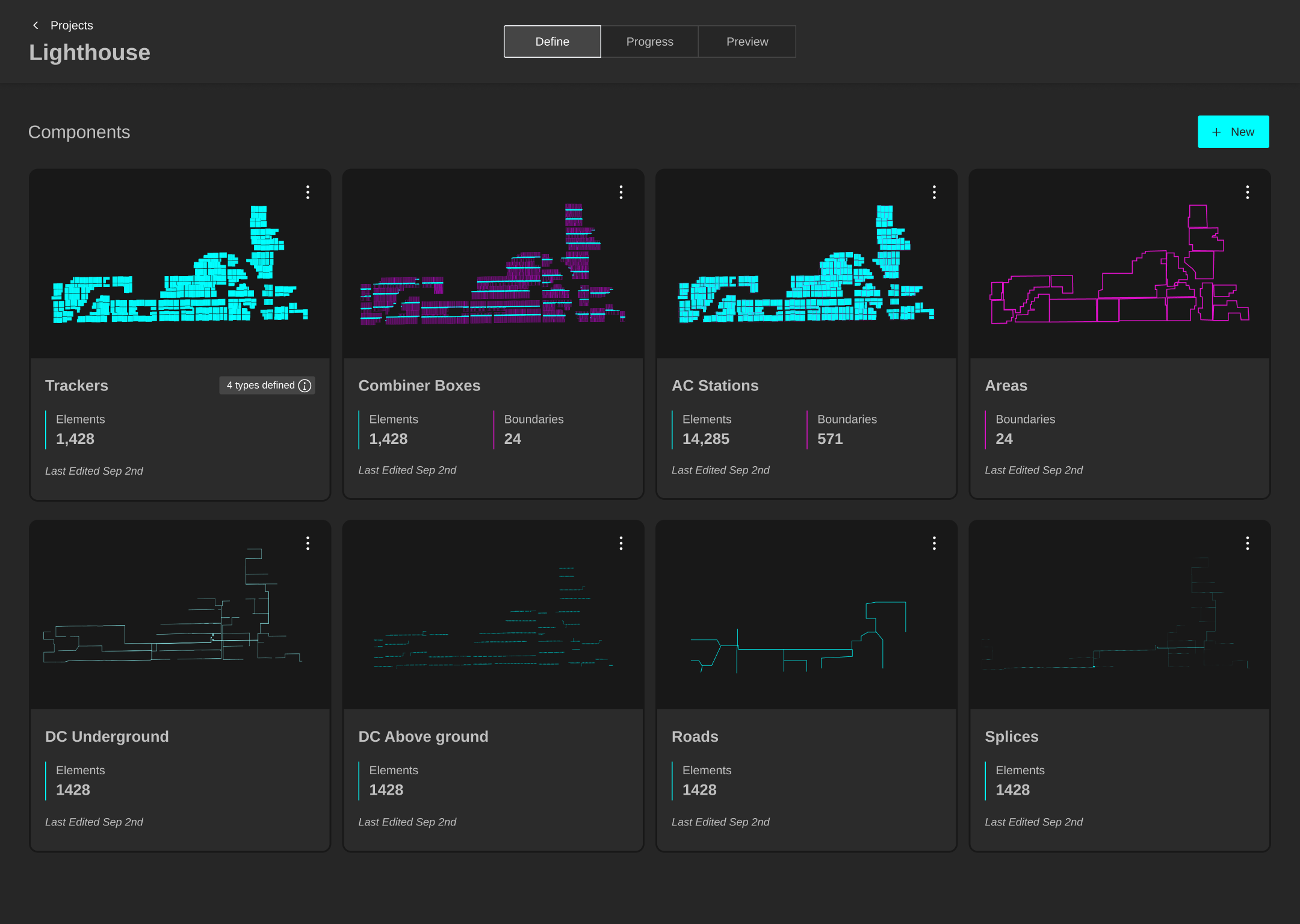
Task: Open the DC Above ground card kebab menu
Action: point(621,543)
